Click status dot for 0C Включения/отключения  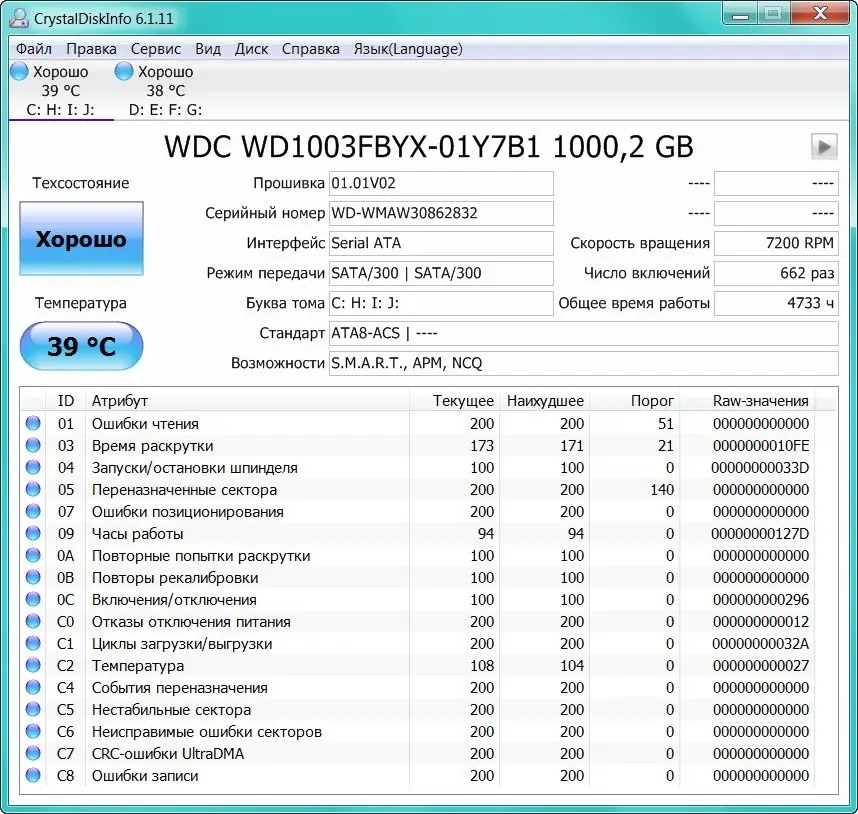[x=33, y=599]
